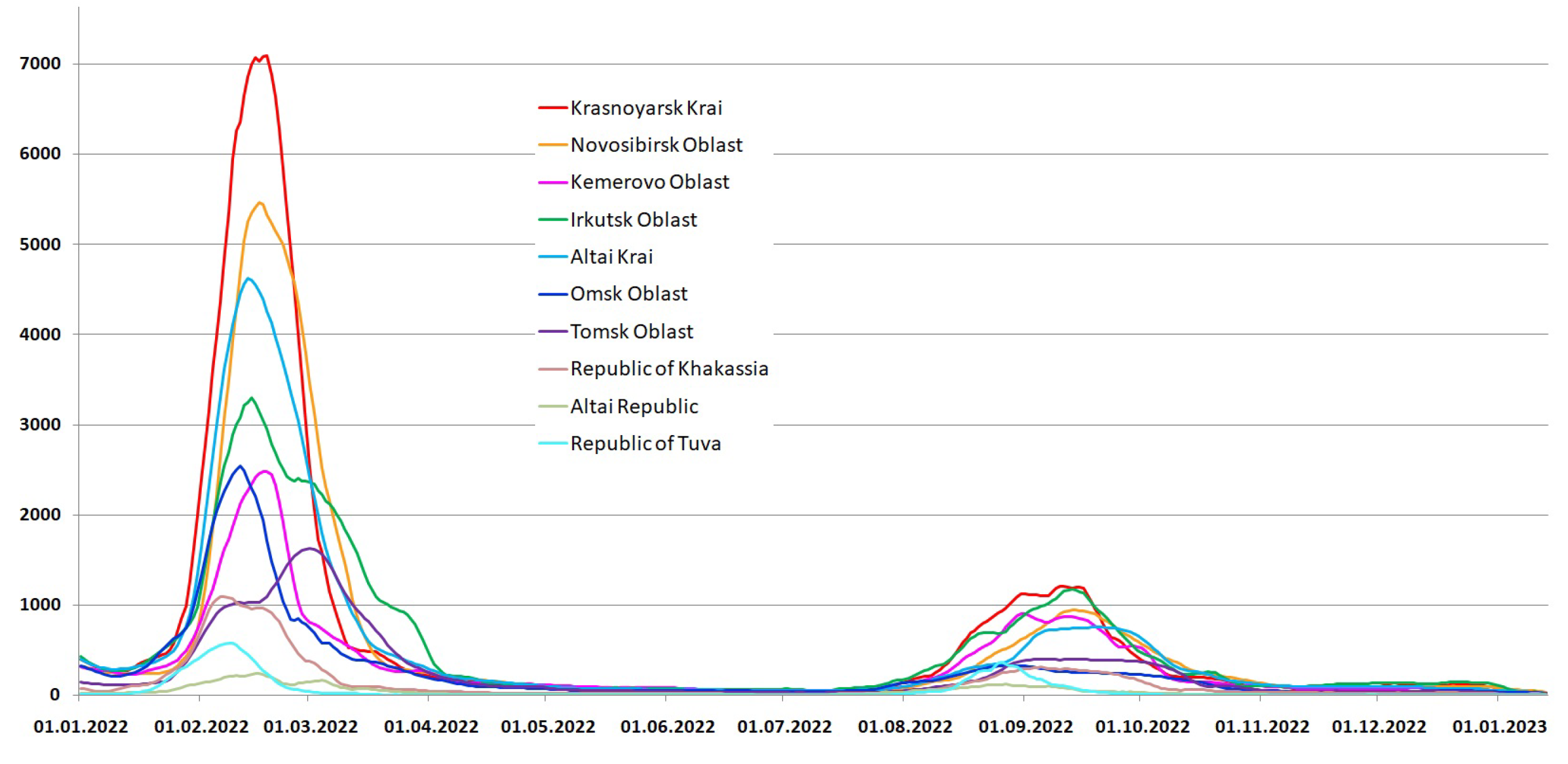
Task: Click the Republic of Tuva legend label
Action: click(x=645, y=444)
